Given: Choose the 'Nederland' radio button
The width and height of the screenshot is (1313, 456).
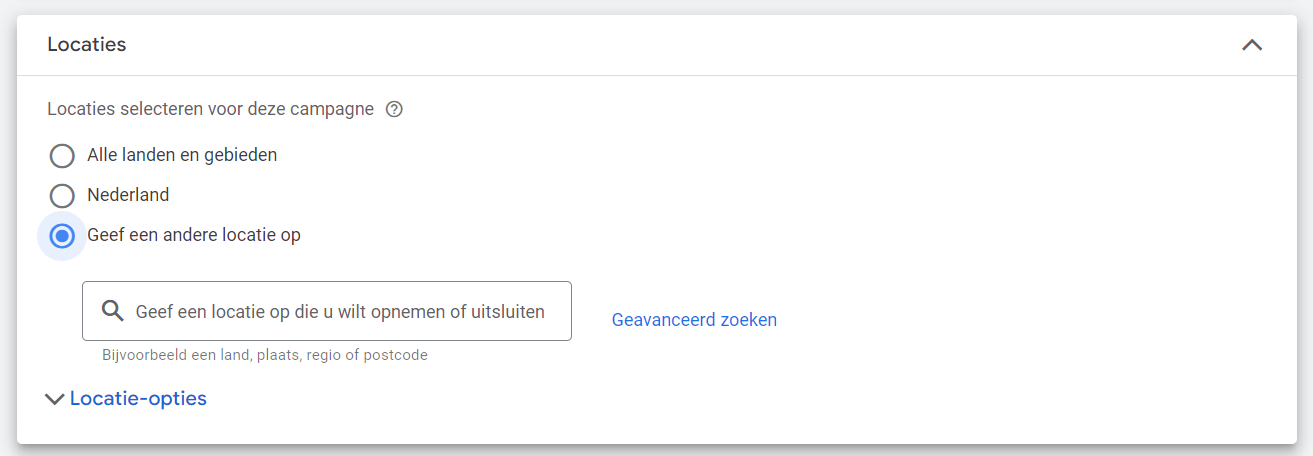Looking at the screenshot, I should 62,196.
